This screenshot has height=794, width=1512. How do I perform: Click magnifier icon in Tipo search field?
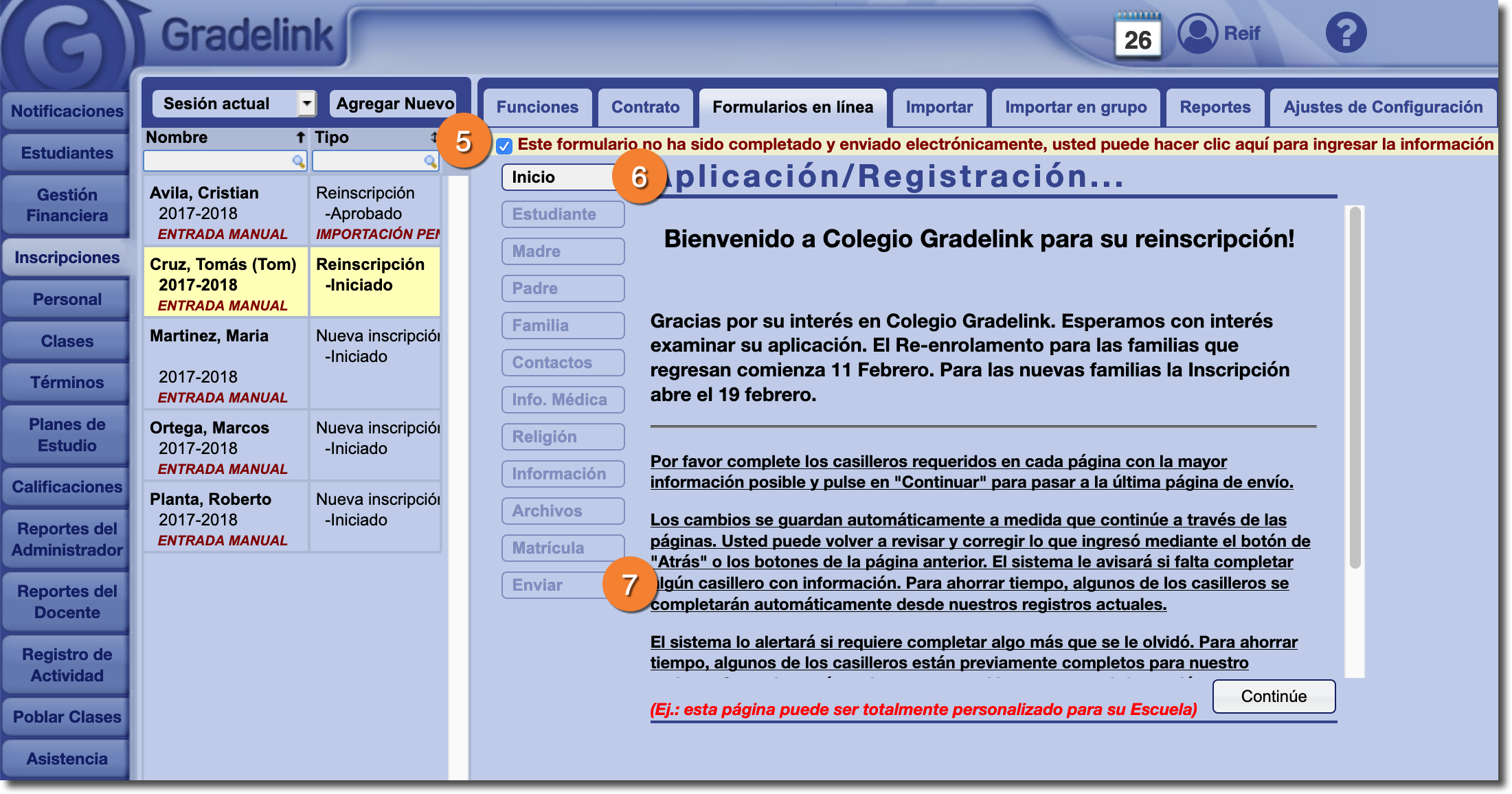coord(430,161)
